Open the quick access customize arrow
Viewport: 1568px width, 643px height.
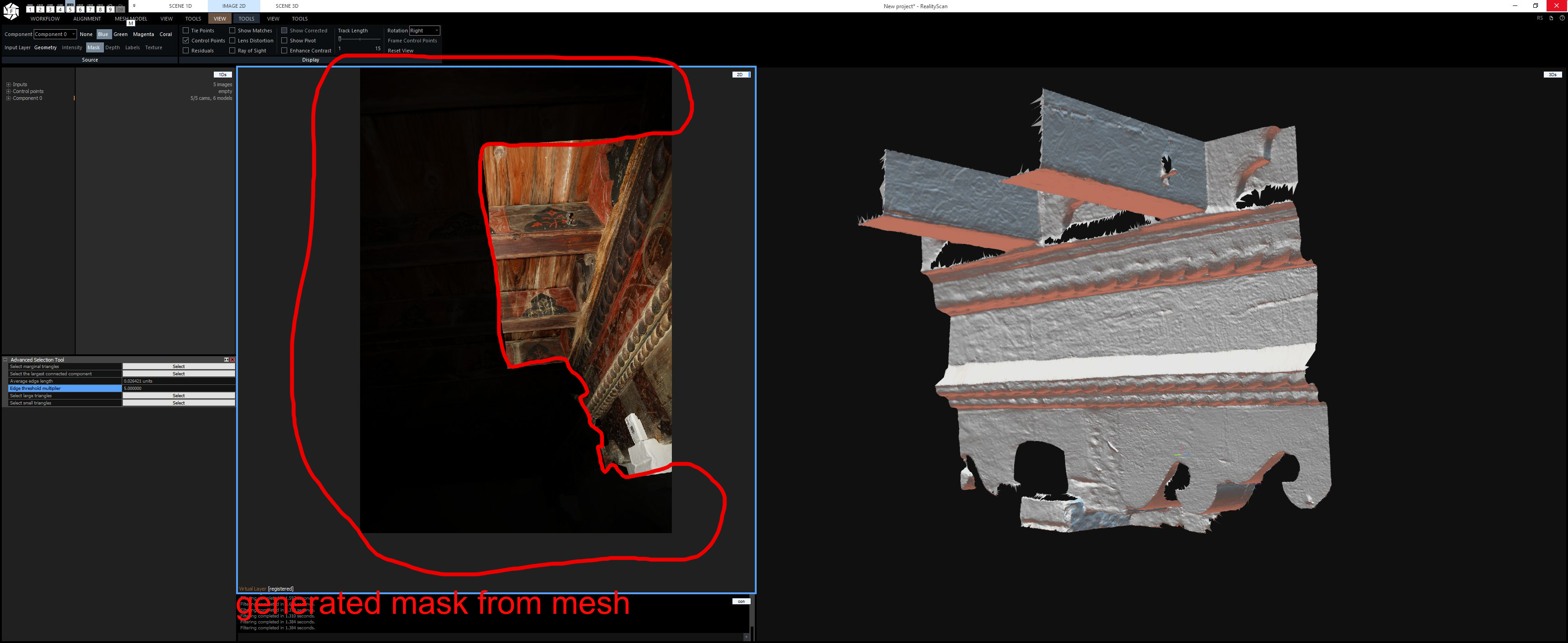(x=134, y=6)
